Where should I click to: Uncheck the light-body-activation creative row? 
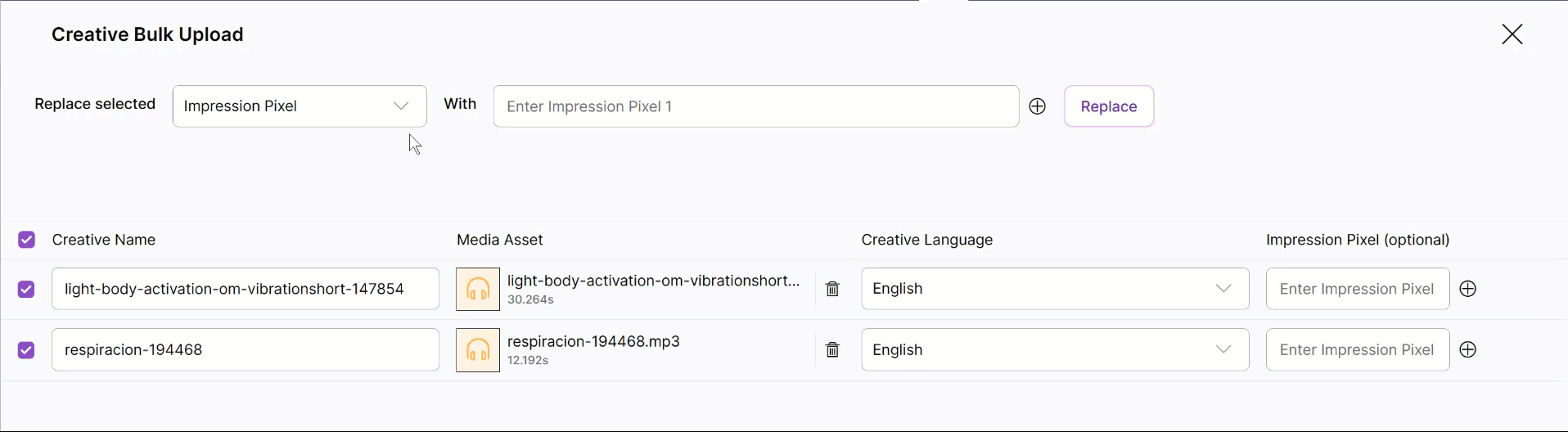click(26, 289)
